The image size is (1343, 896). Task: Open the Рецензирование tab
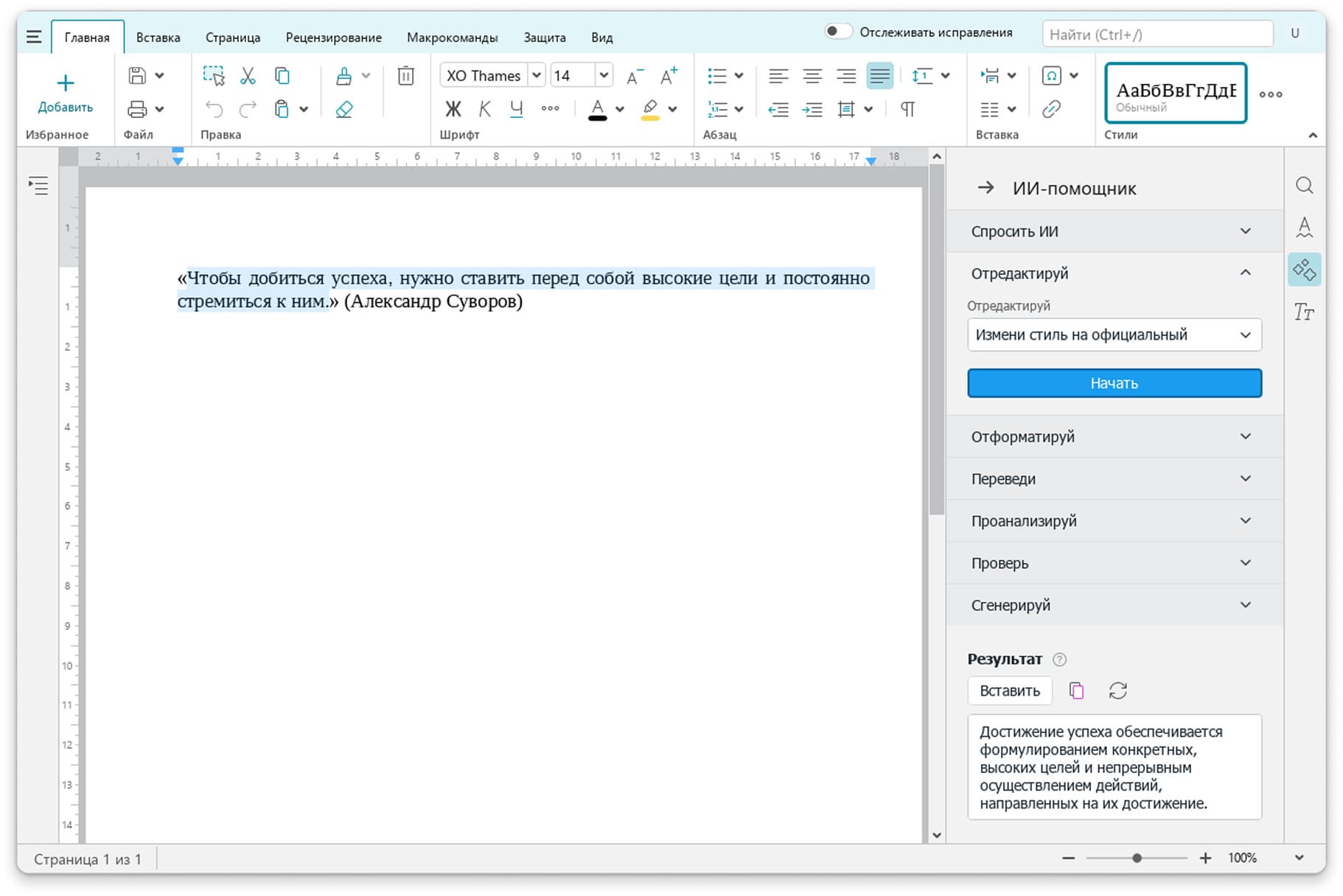(x=333, y=38)
